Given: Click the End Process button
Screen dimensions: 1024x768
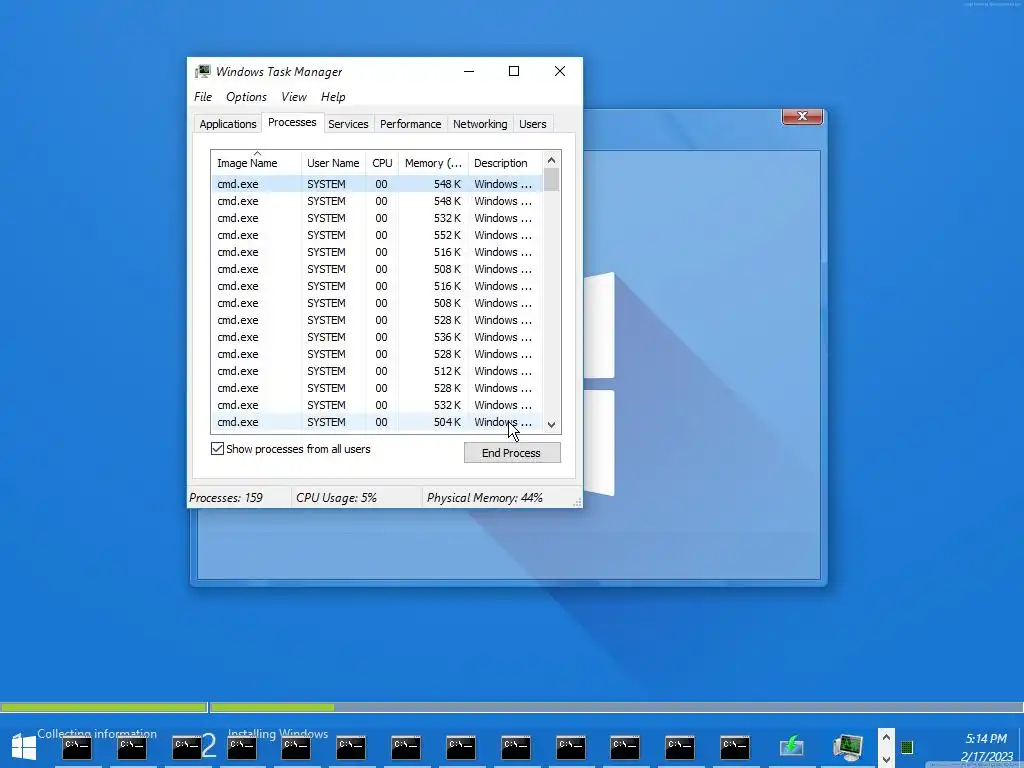Looking at the screenshot, I should click(512, 453).
